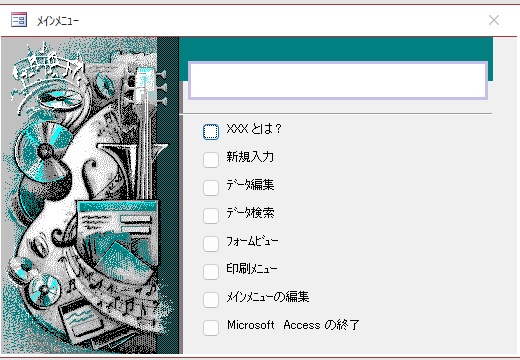Close the メインメニュー window

pyautogui.click(x=494, y=20)
